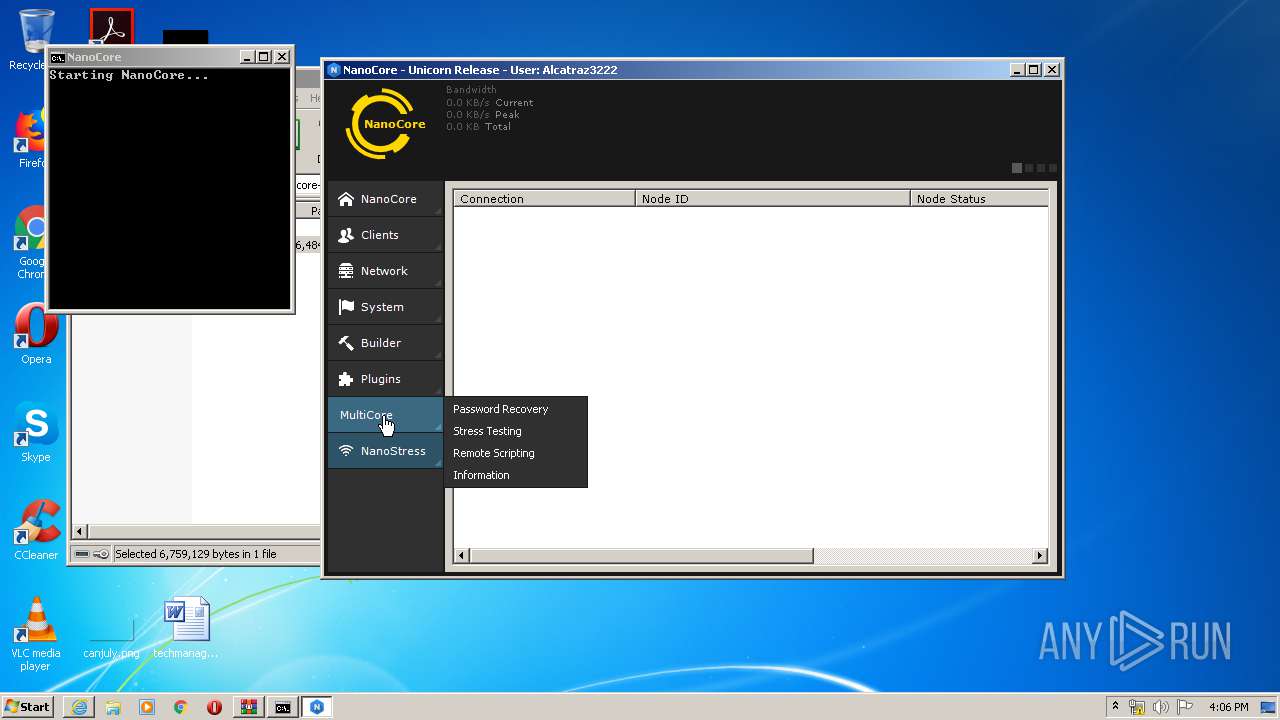The width and height of the screenshot is (1280, 720).
Task: Switch to command prompt taskbar button
Action: [283, 707]
